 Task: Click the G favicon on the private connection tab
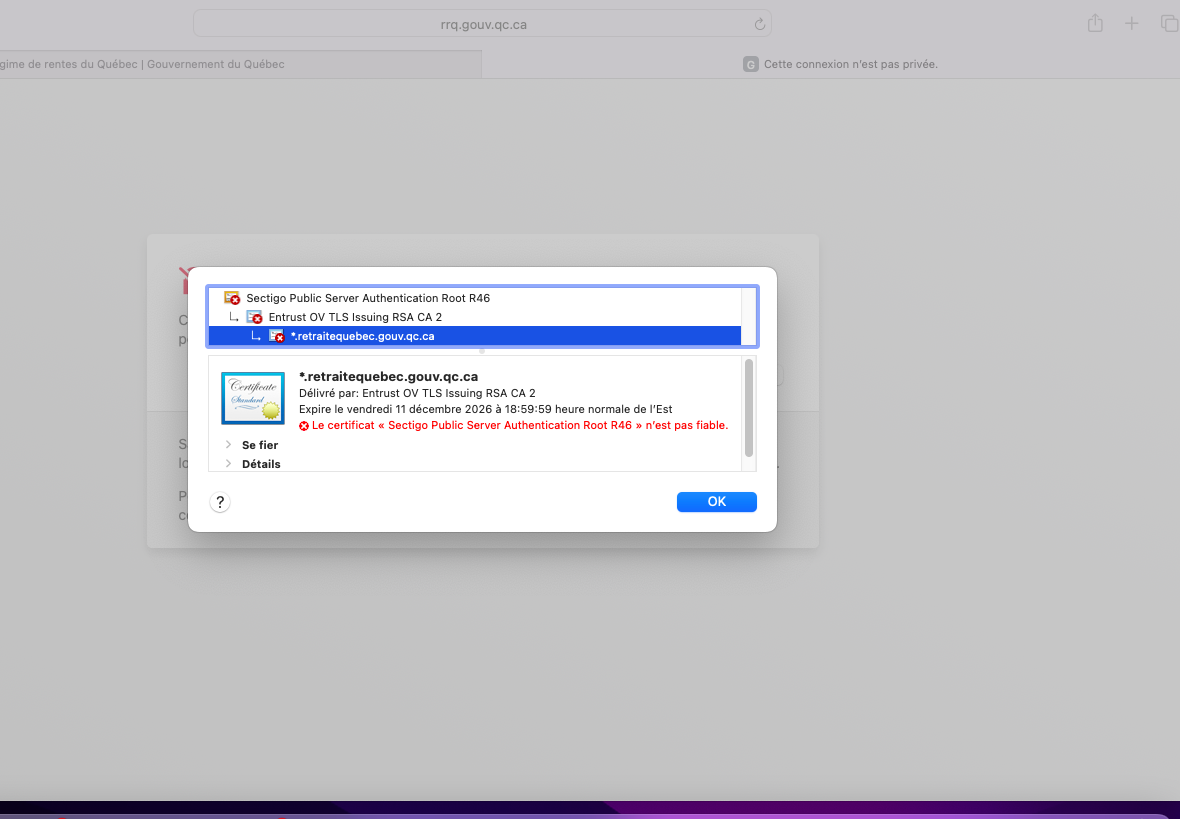click(x=750, y=65)
